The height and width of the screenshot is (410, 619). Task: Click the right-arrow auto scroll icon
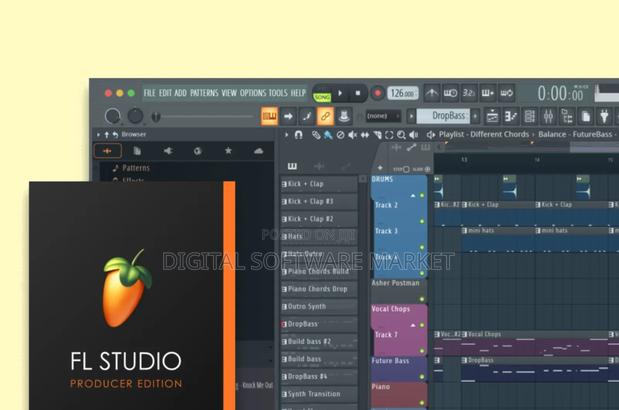tap(288, 116)
